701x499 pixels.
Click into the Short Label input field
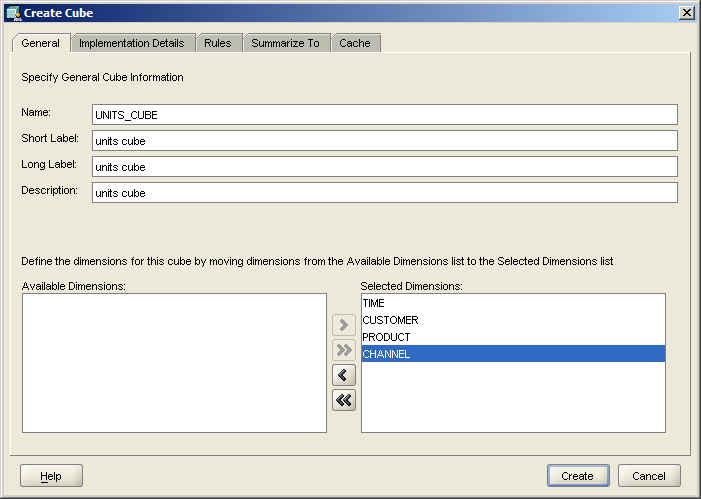tap(385, 141)
